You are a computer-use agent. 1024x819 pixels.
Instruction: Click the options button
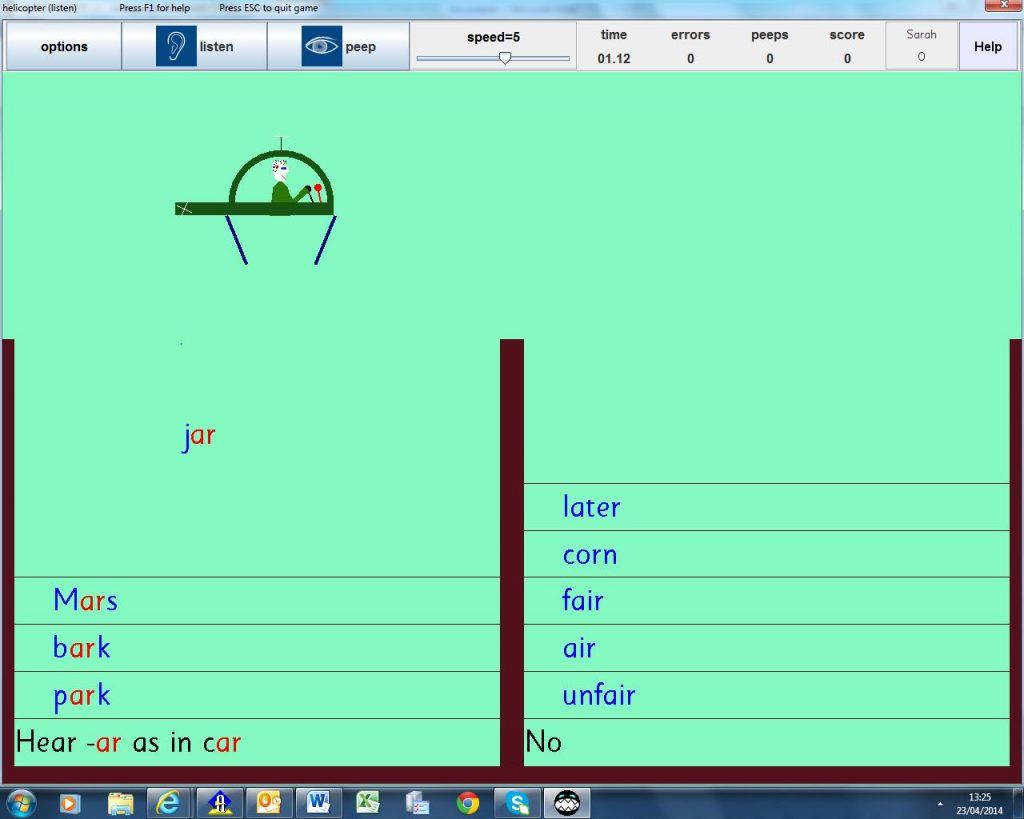pyautogui.click(x=63, y=46)
